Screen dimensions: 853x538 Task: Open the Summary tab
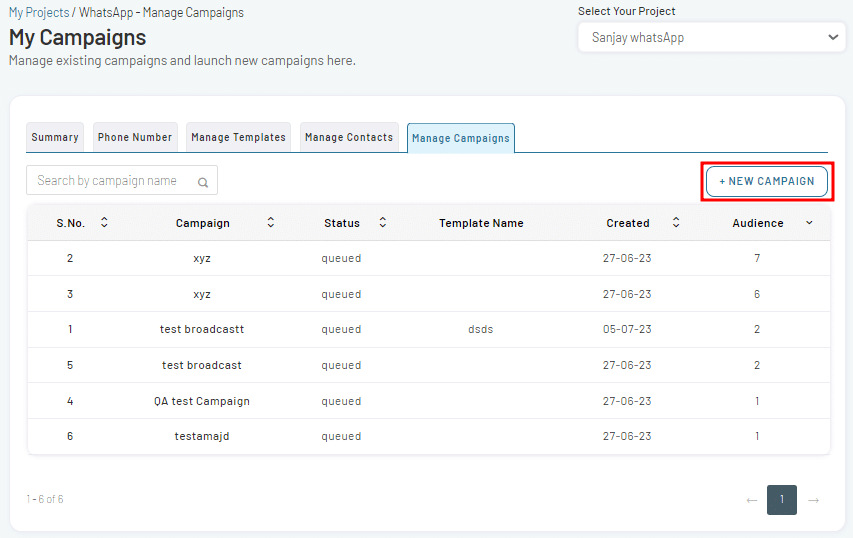[55, 137]
